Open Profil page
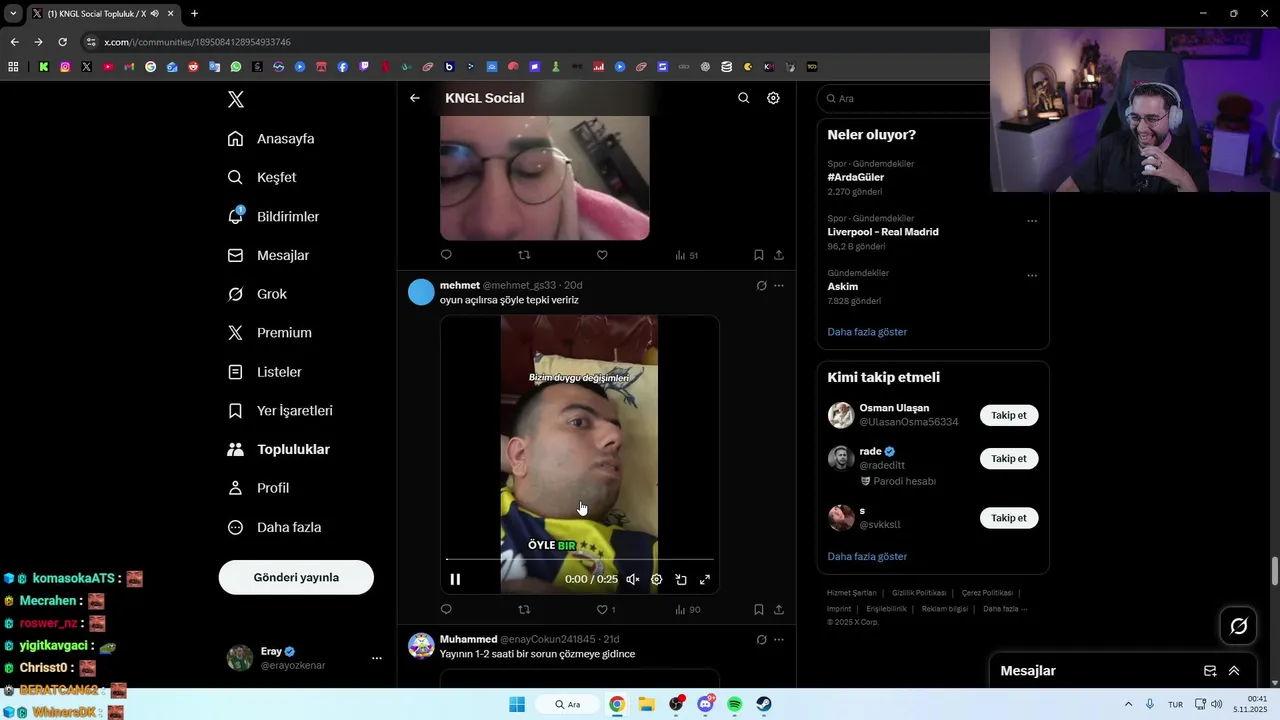Viewport: 1280px width, 720px height. tap(258, 488)
